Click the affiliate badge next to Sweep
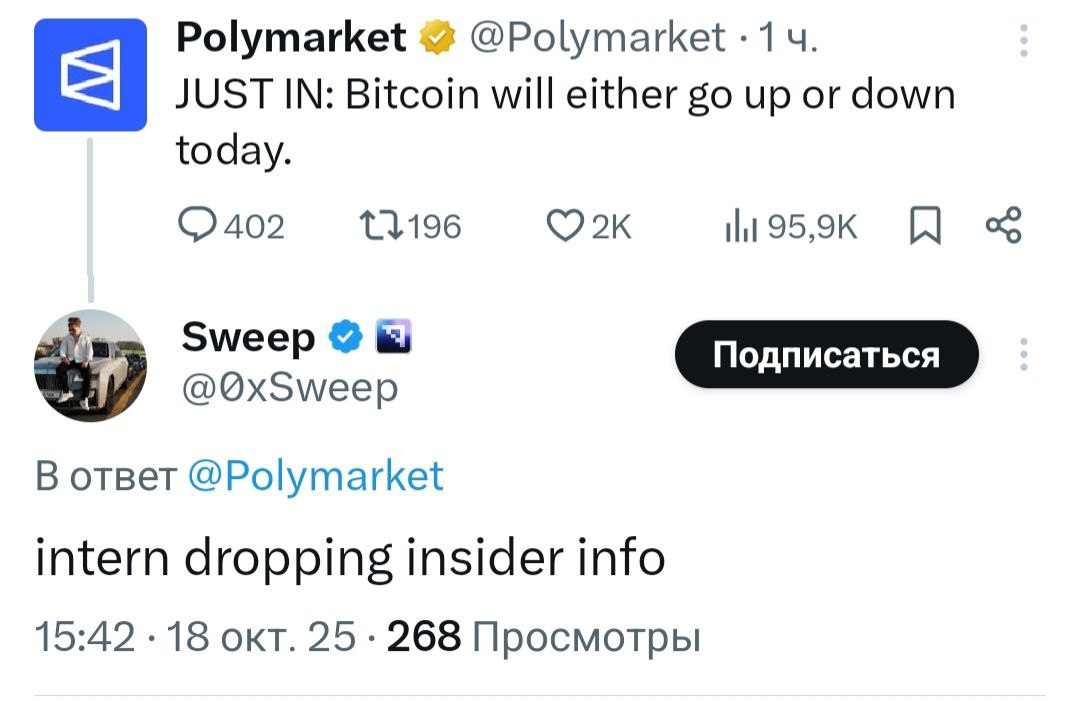The image size is (1080, 701). tap(389, 339)
